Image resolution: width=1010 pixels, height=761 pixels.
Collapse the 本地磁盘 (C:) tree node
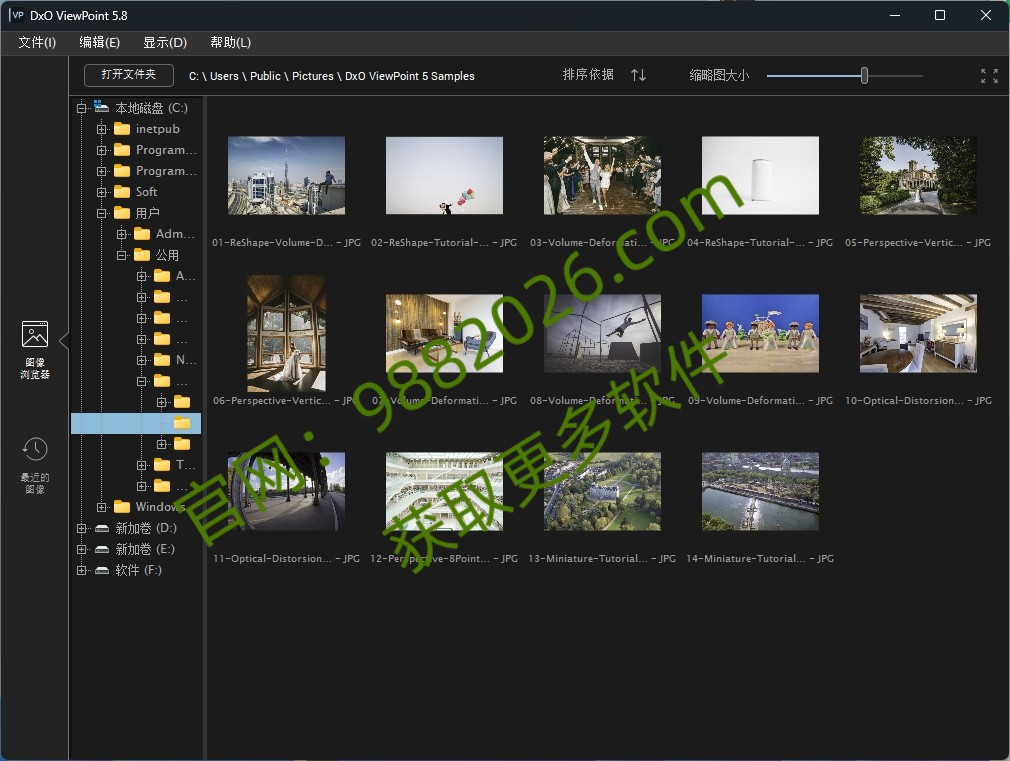click(x=83, y=107)
